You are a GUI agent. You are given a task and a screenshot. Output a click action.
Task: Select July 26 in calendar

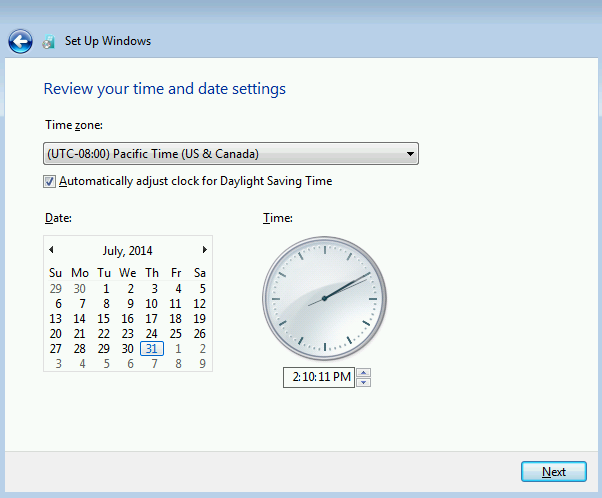(199, 334)
